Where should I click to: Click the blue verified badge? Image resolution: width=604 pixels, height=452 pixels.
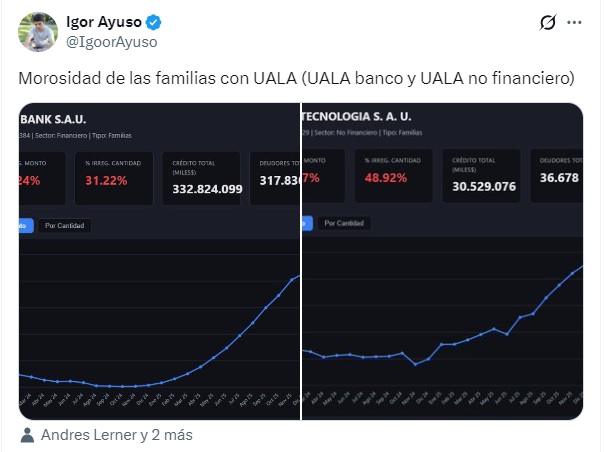click(x=156, y=22)
